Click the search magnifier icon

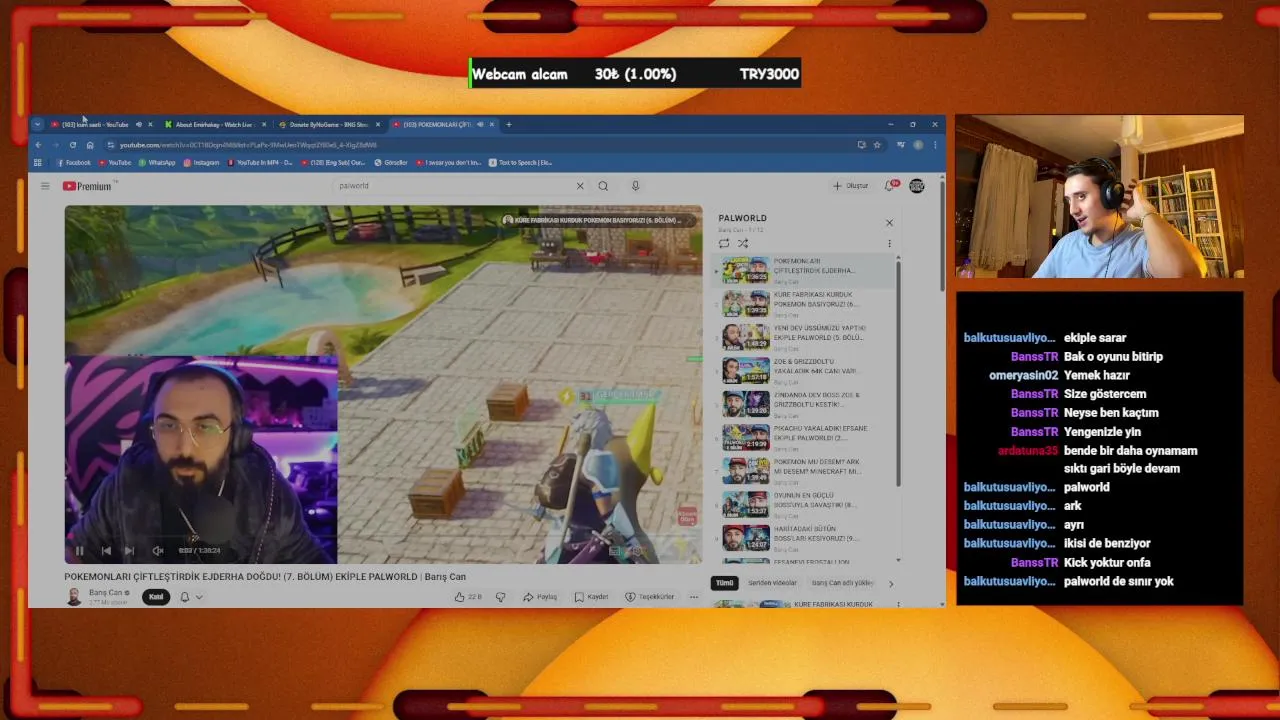[603, 186]
